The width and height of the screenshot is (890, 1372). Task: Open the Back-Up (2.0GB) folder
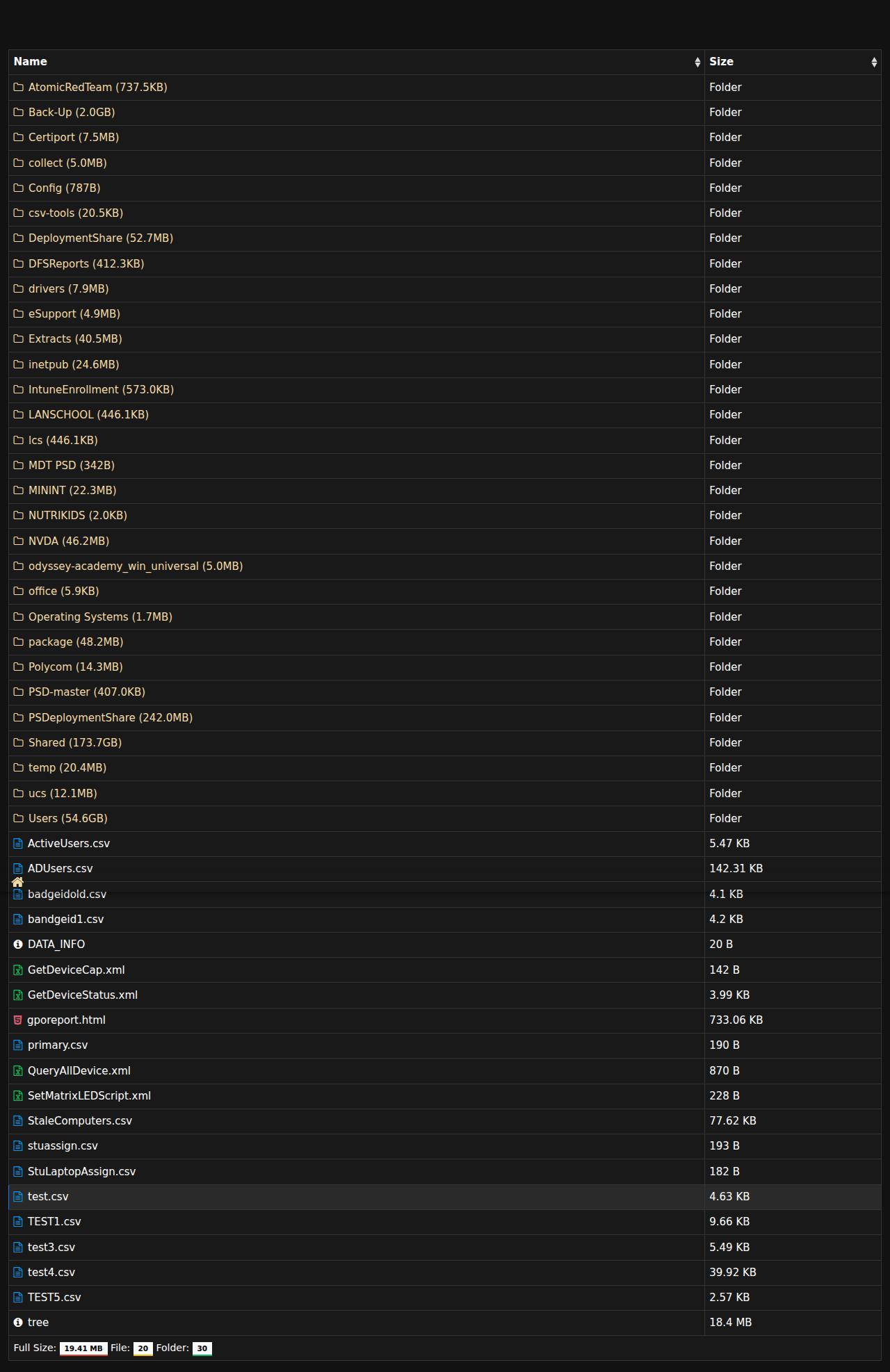point(71,113)
